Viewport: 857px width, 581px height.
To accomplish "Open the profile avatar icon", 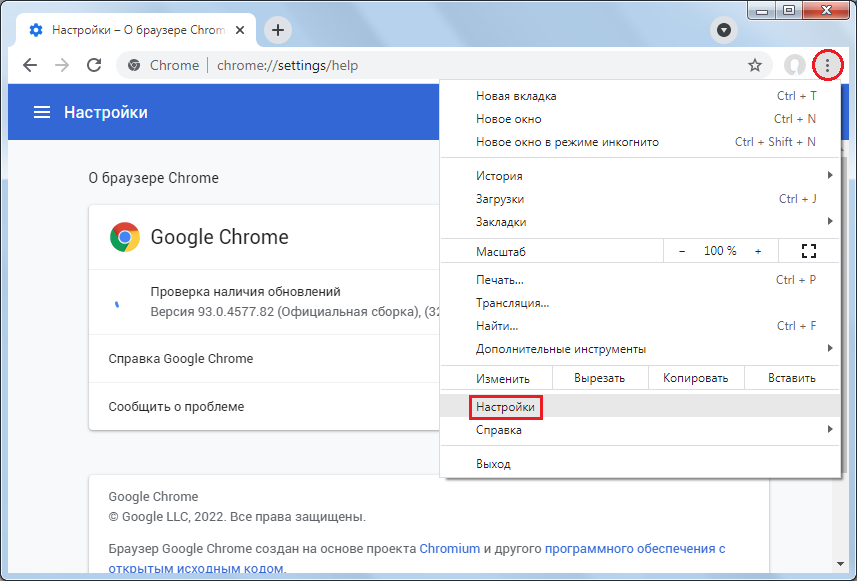I will 795,65.
